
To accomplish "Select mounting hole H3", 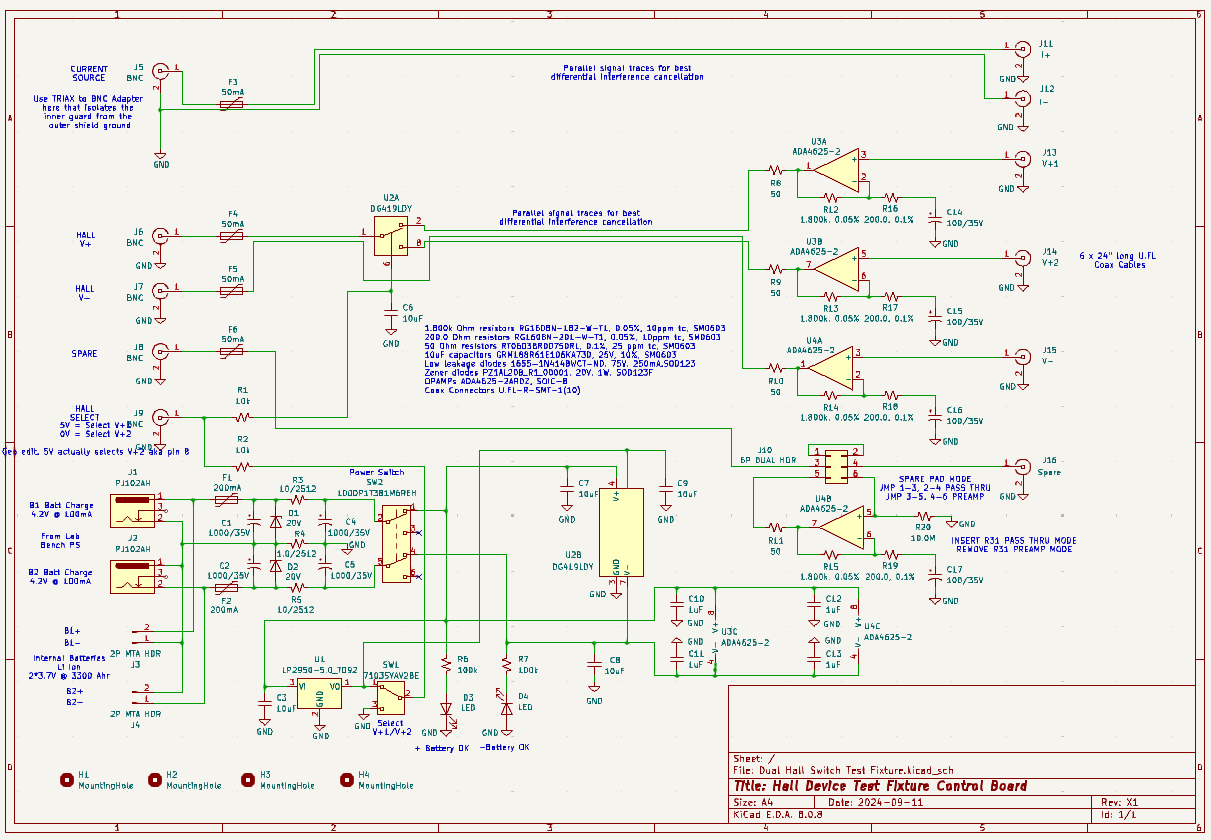I will point(249,779).
